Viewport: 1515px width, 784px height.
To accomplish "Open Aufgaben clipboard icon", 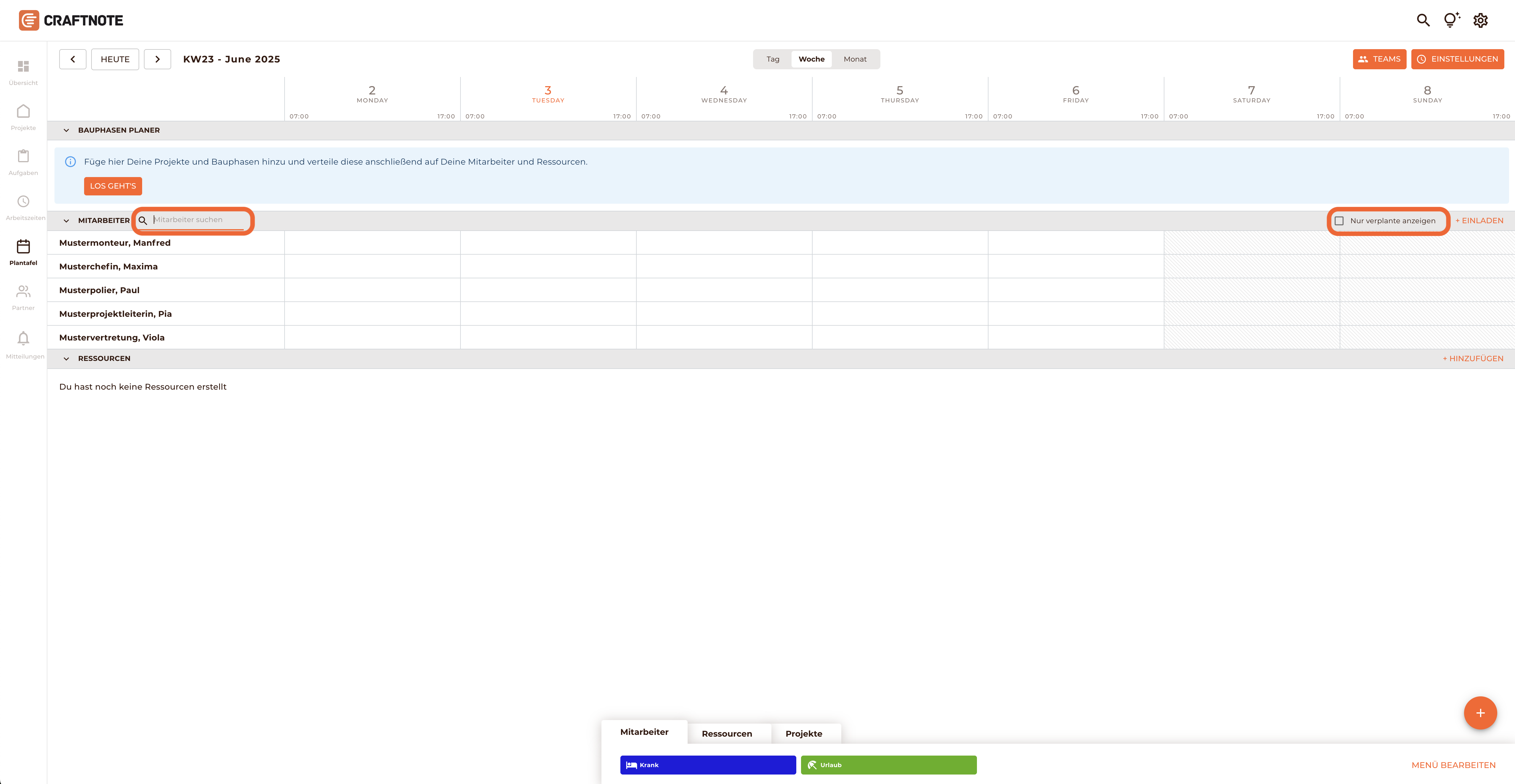I will [23, 156].
